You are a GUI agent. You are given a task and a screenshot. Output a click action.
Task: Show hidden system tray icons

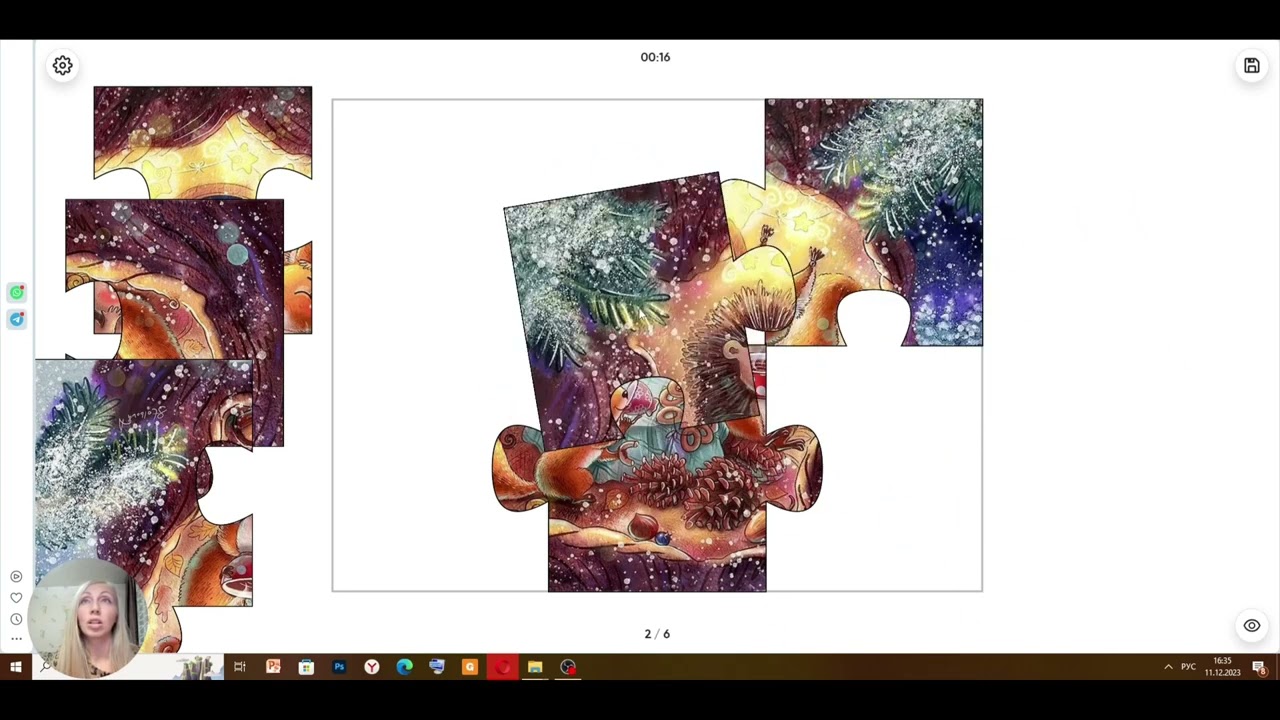(x=1168, y=667)
